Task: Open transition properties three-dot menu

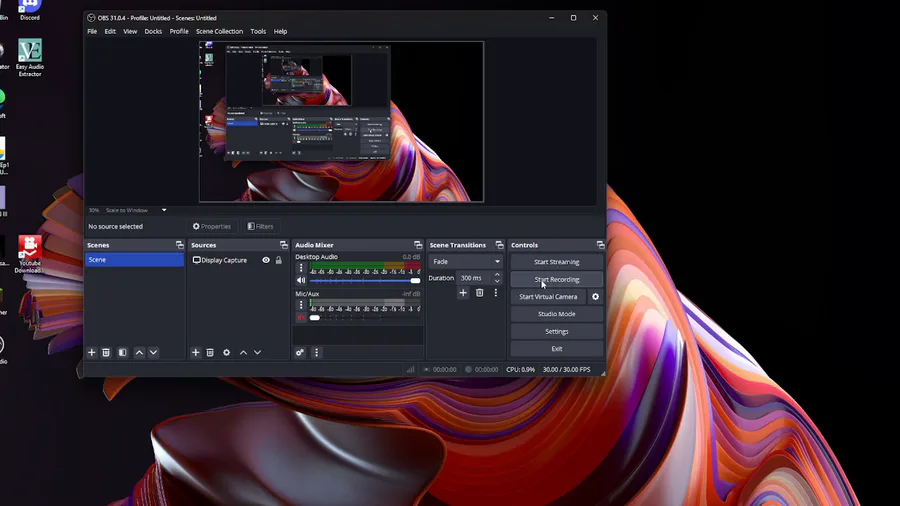Action: (496, 293)
